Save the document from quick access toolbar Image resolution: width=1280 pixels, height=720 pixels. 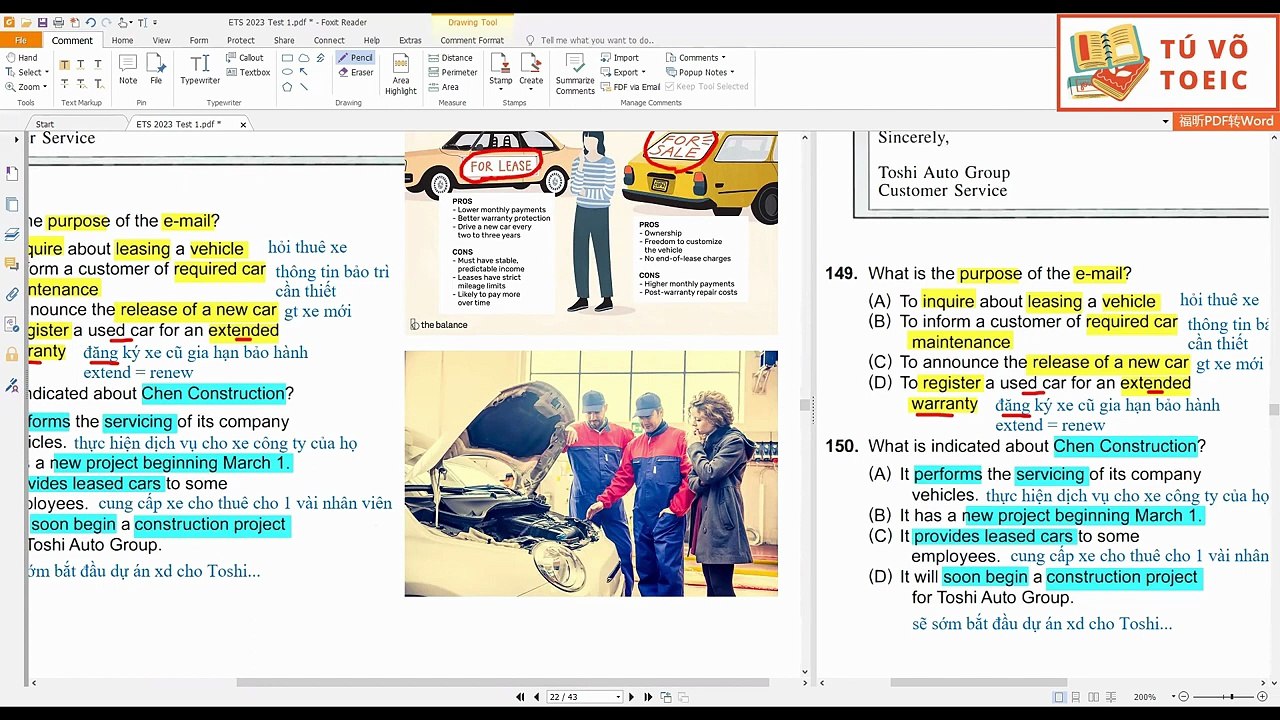tap(42, 22)
